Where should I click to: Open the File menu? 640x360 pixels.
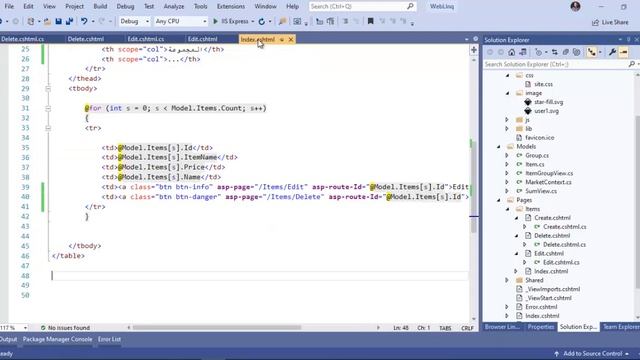(9, 7)
